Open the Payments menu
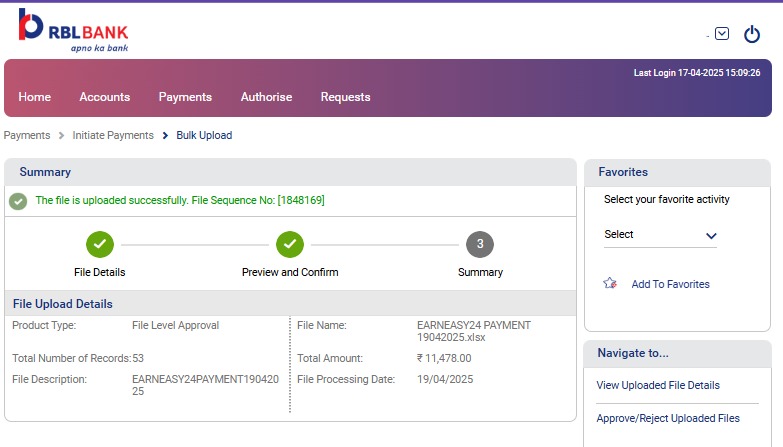The image size is (783, 447). (185, 97)
